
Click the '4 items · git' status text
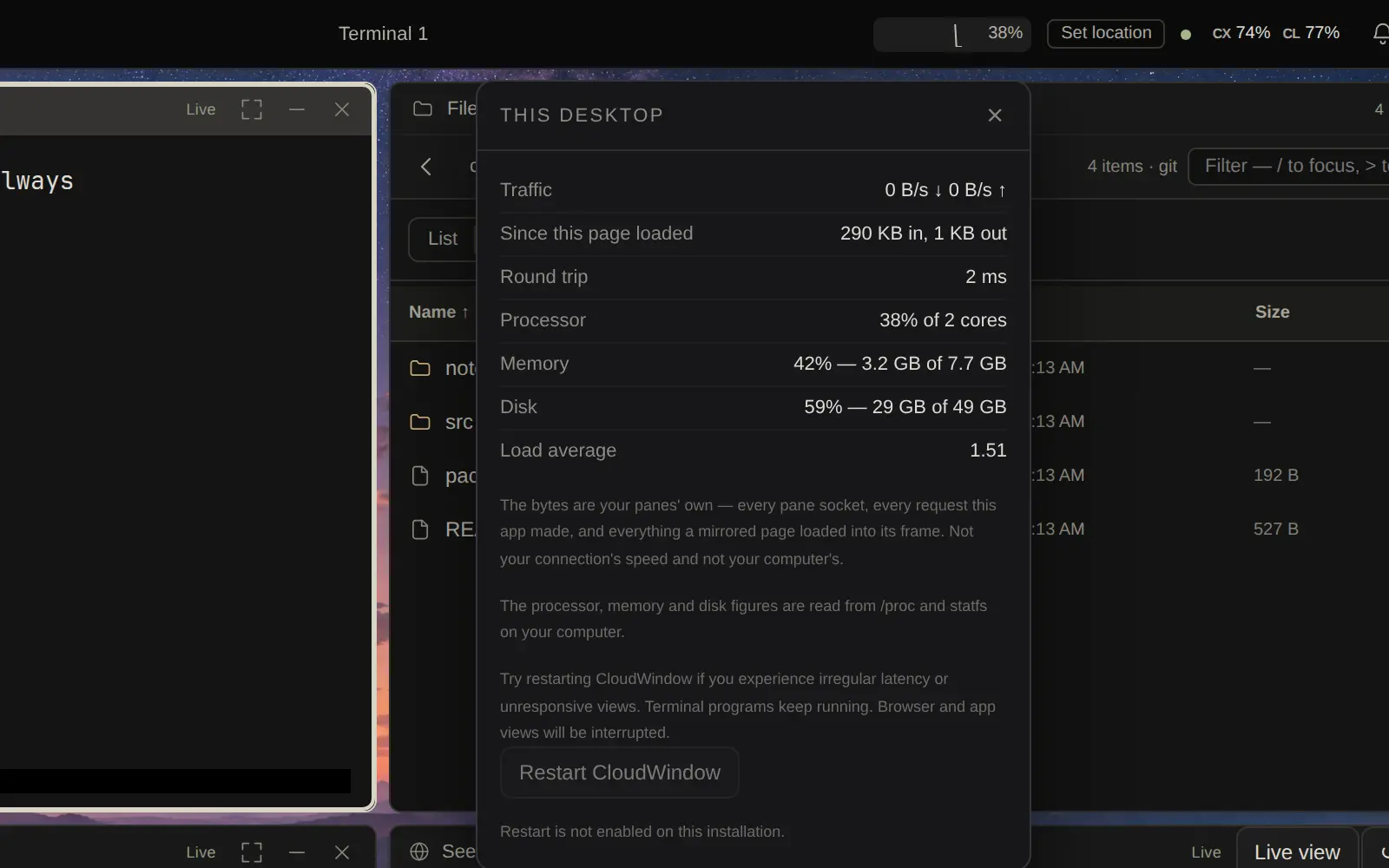point(1132,166)
